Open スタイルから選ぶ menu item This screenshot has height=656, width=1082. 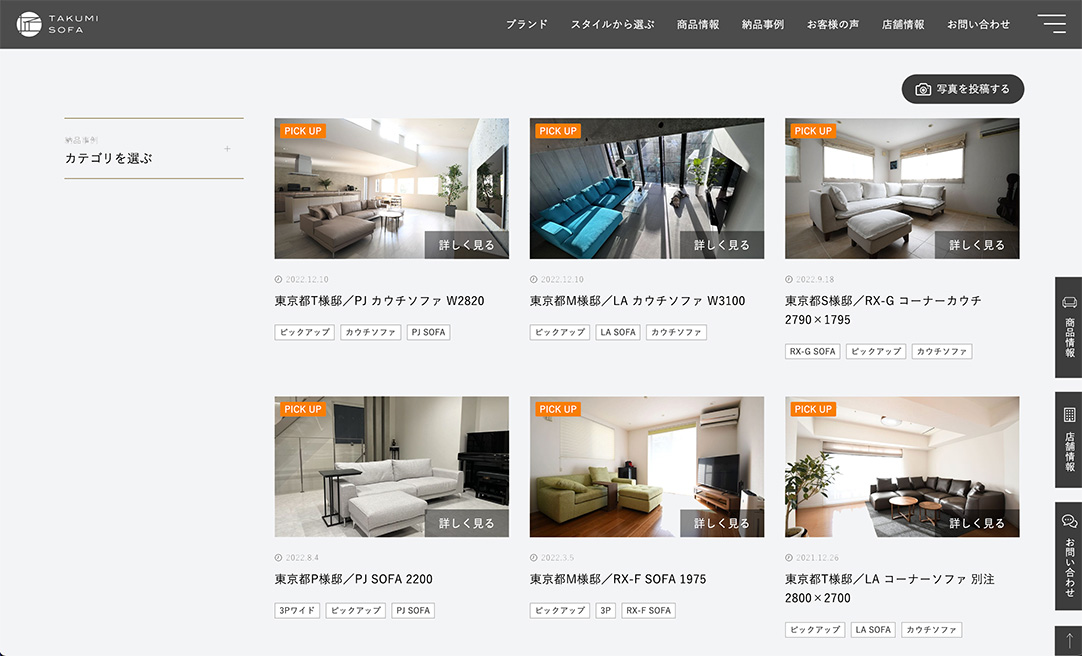(x=612, y=24)
